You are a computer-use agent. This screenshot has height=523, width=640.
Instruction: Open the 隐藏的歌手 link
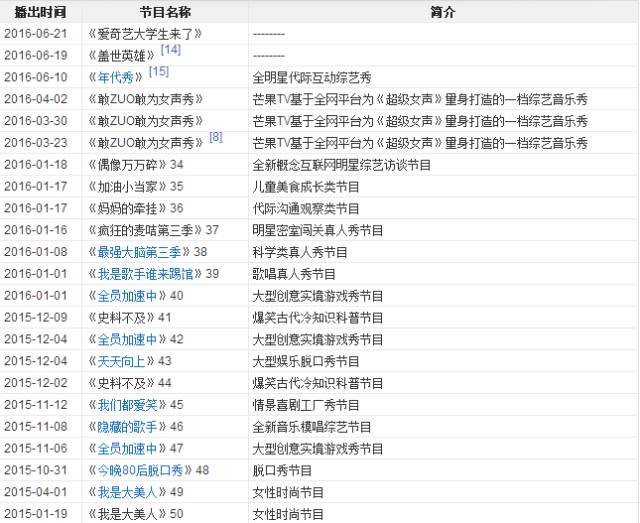pyautogui.click(x=127, y=427)
